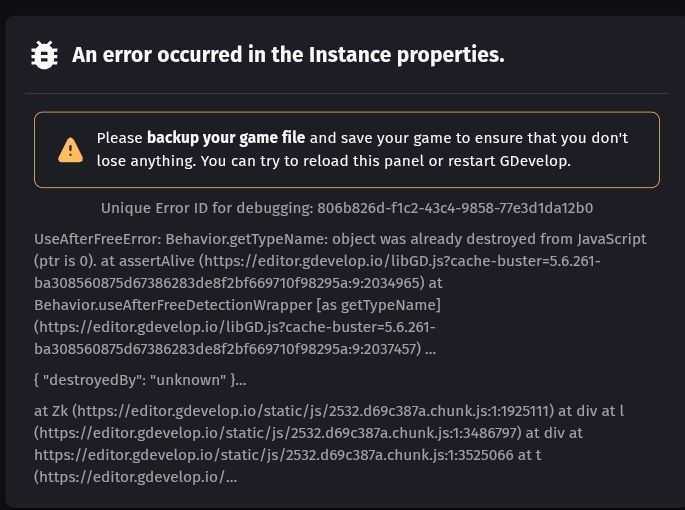Image resolution: width=685 pixels, height=510 pixels.
Task: Click the bold "backup your game file" text
Action: pyautogui.click(x=226, y=138)
